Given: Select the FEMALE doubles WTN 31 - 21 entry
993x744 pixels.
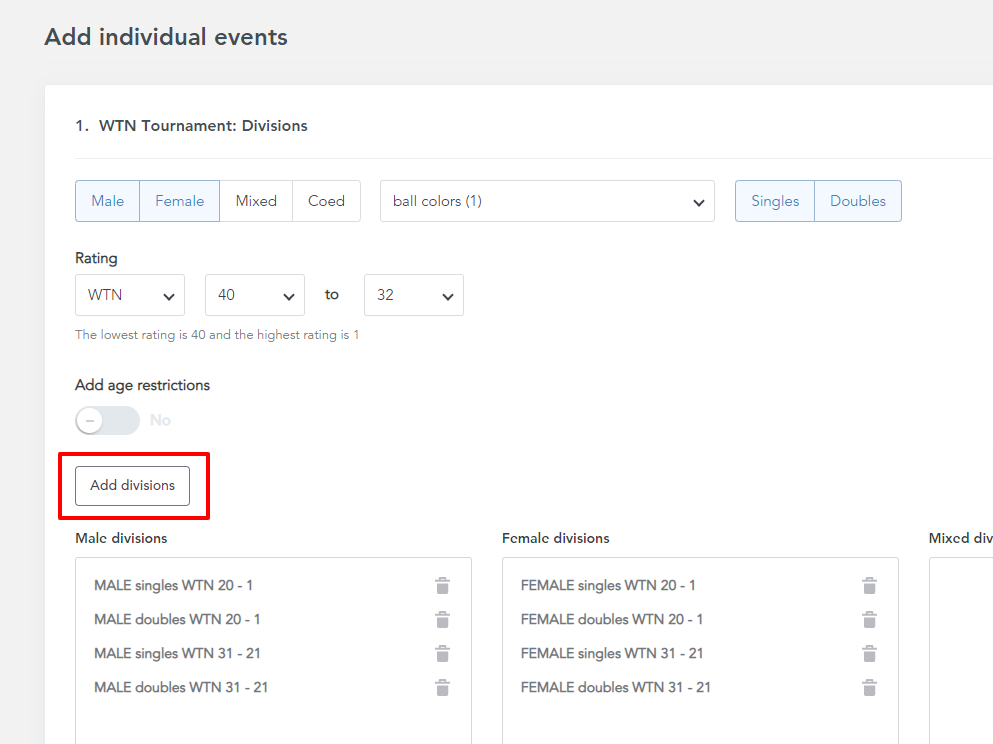Looking at the screenshot, I should 616,688.
